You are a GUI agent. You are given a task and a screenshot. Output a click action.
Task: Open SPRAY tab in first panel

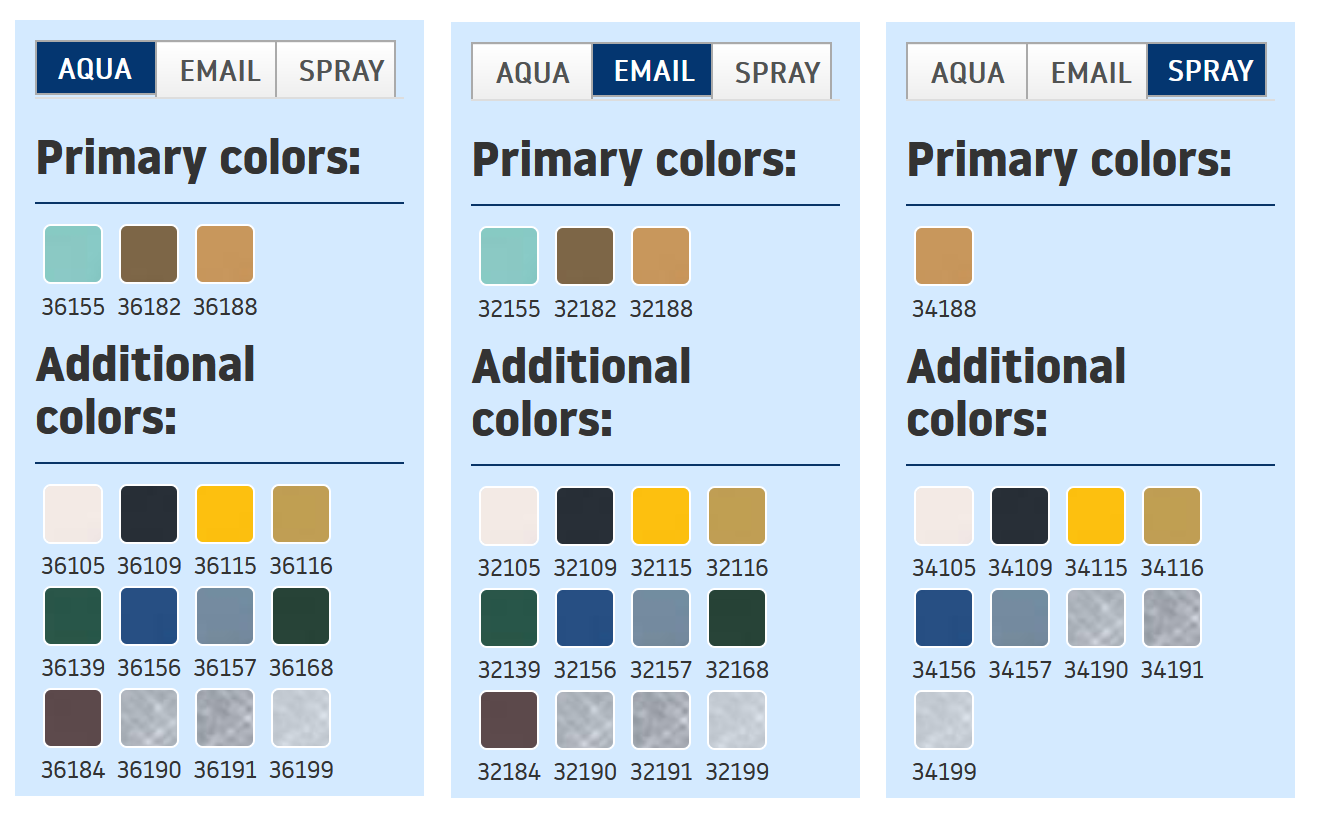click(337, 70)
